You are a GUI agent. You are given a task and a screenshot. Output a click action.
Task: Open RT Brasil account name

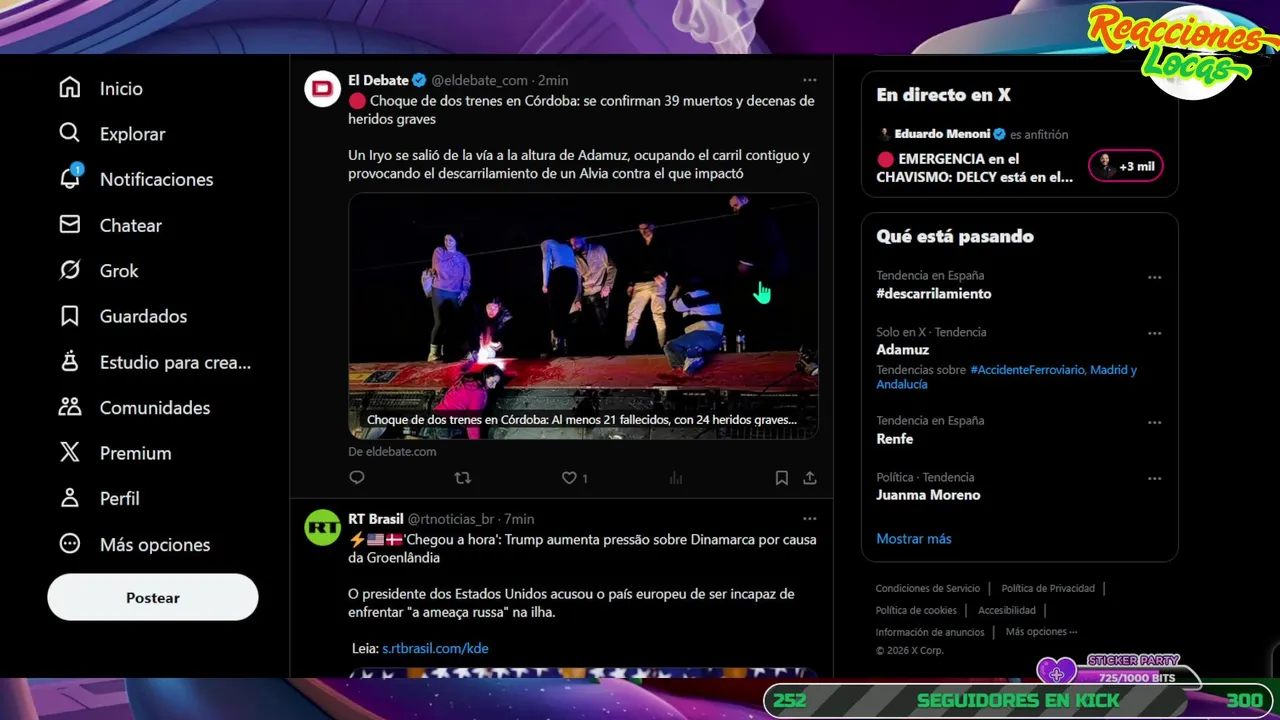click(x=376, y=519)
